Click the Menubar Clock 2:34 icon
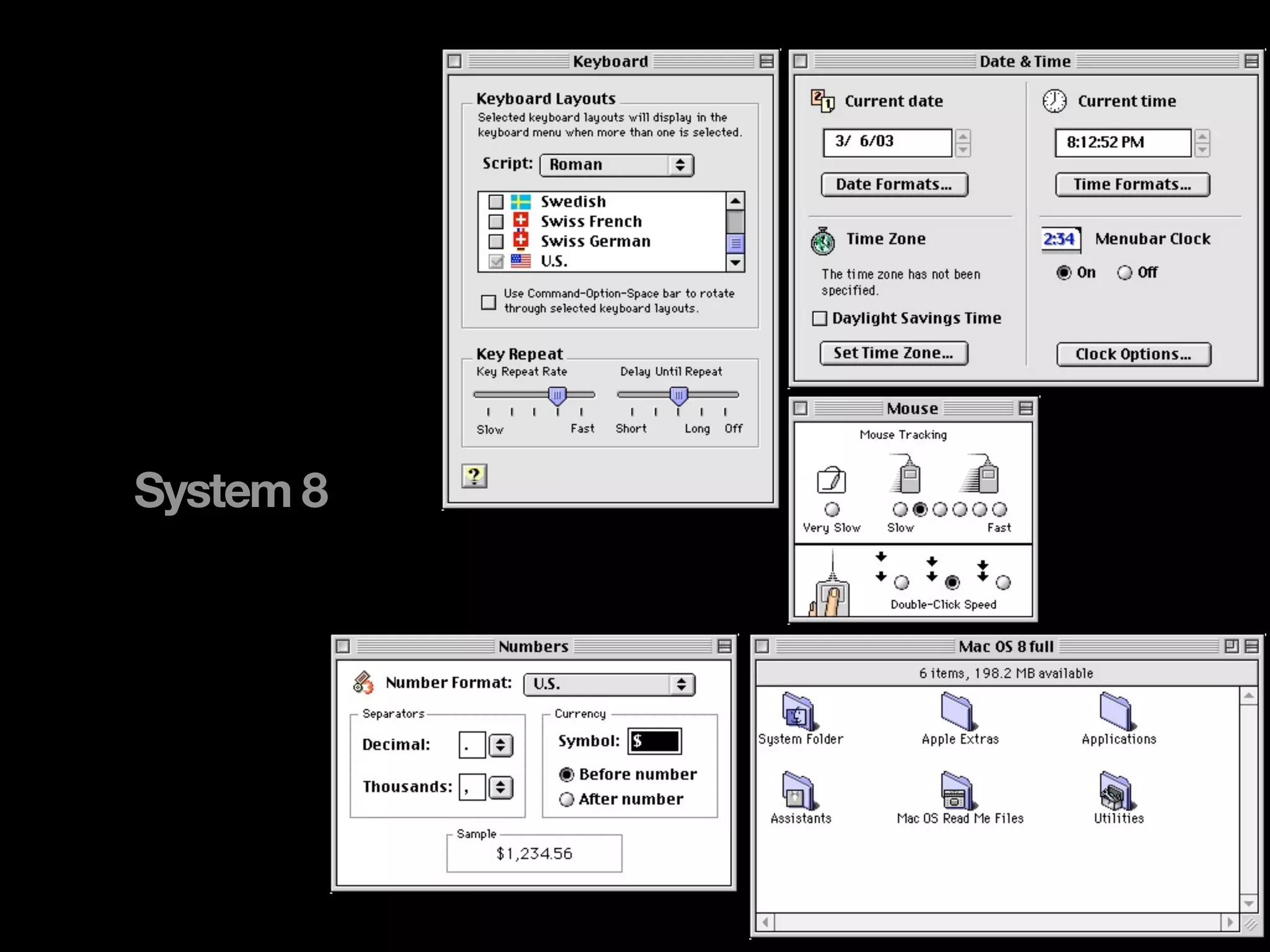 coord(1060,240)
